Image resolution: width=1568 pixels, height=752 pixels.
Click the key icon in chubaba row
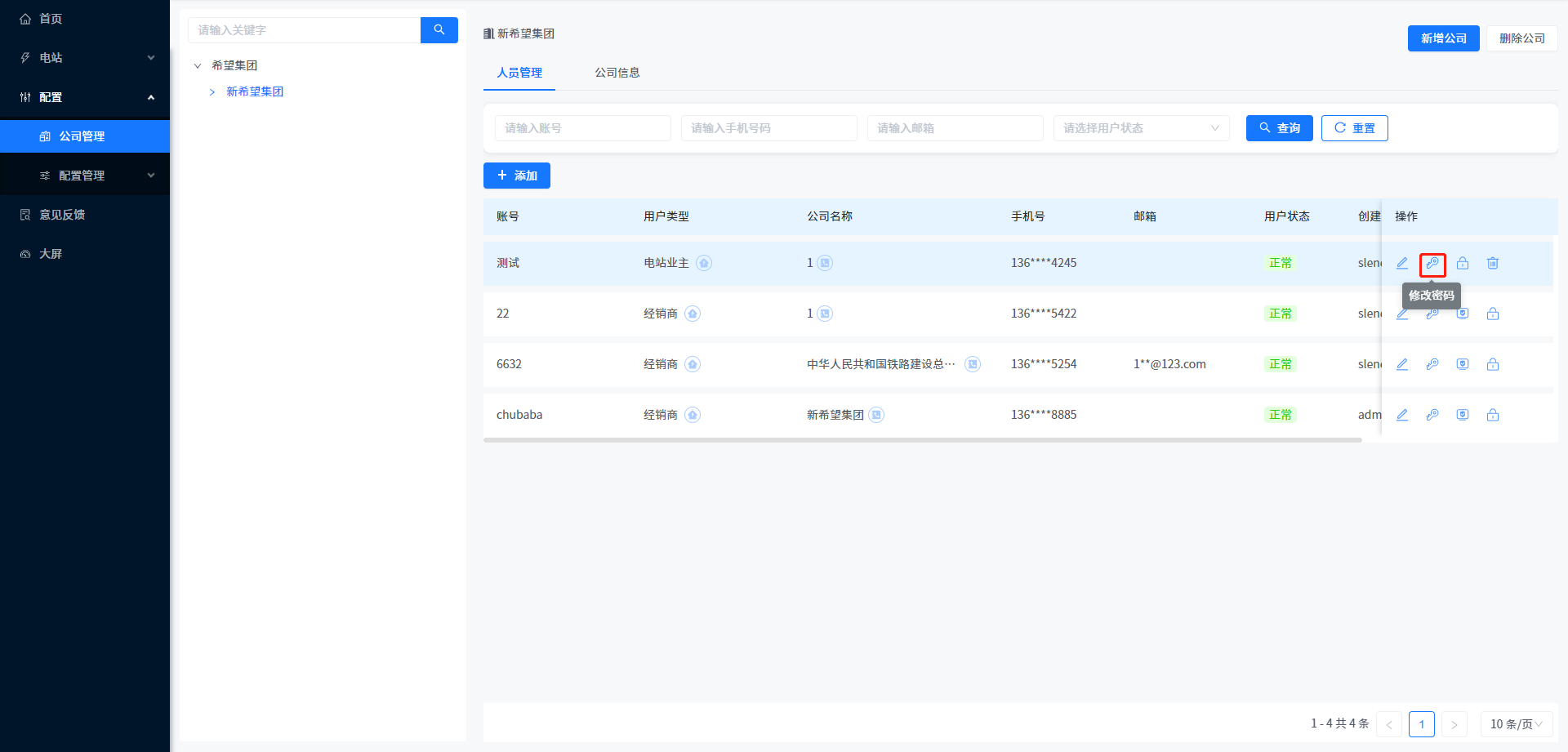(x=1432, y=415)
